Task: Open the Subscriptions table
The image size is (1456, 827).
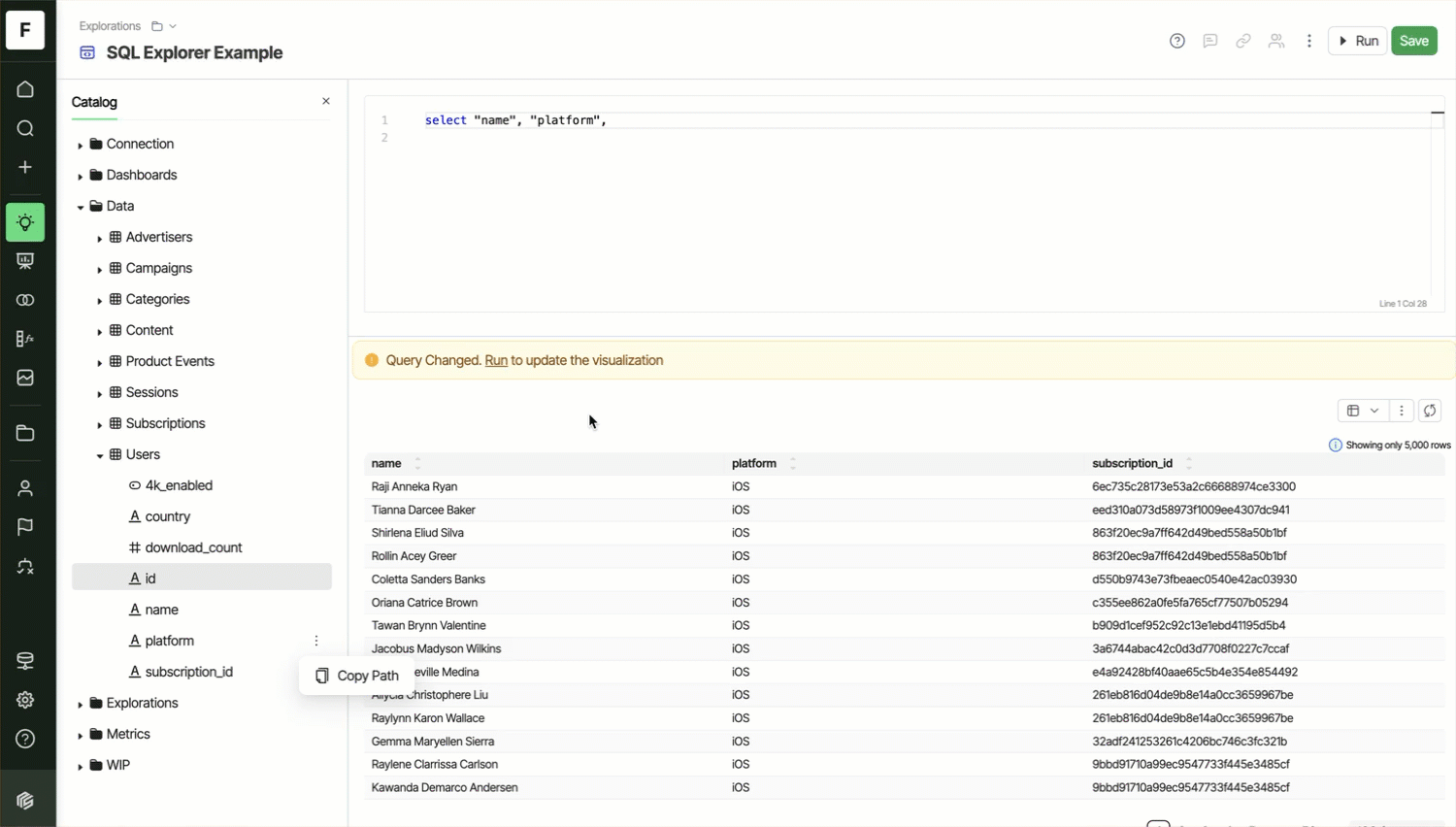Action: [x=165, y=423]
